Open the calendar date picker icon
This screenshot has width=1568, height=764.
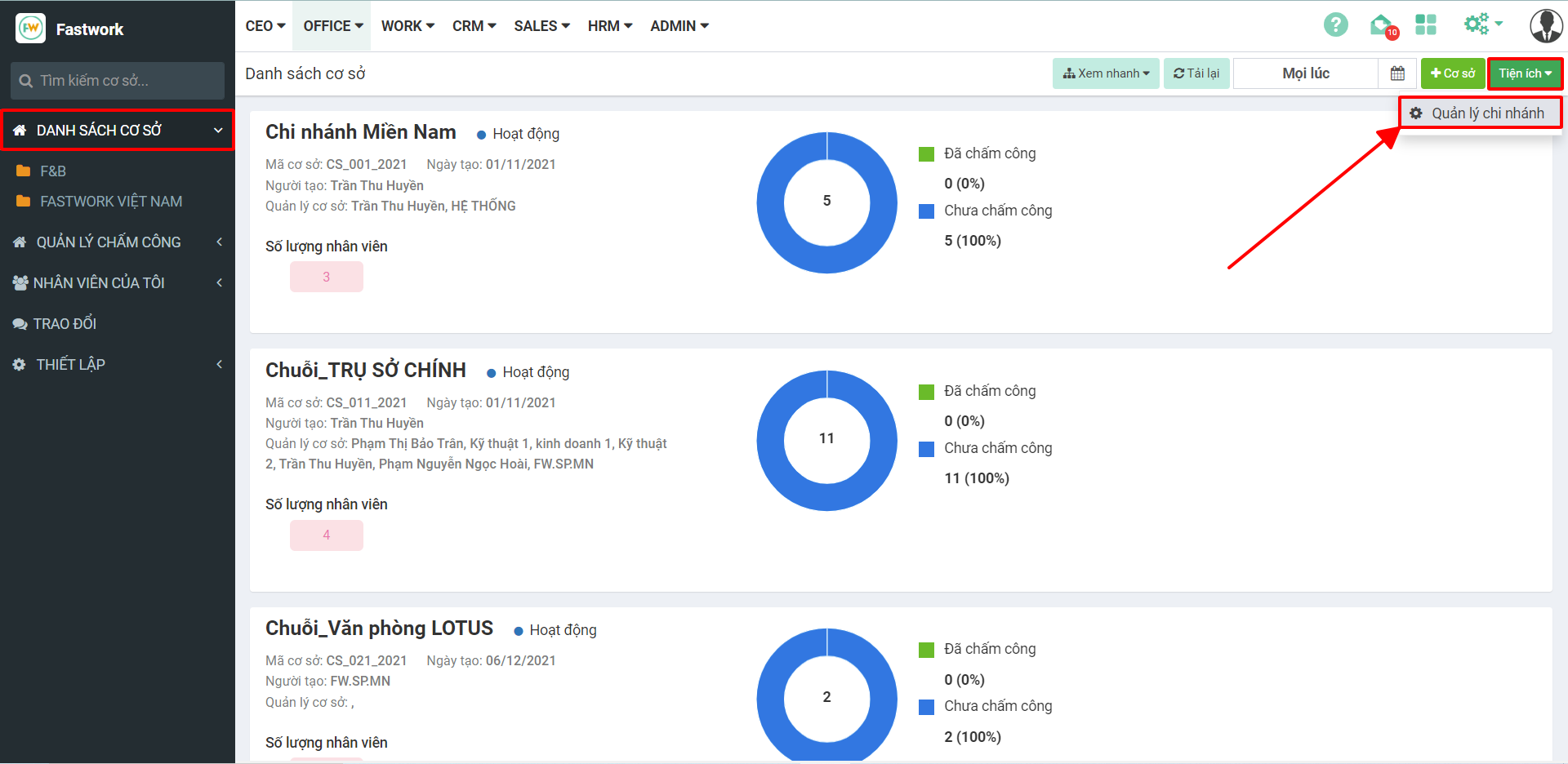1397,73
